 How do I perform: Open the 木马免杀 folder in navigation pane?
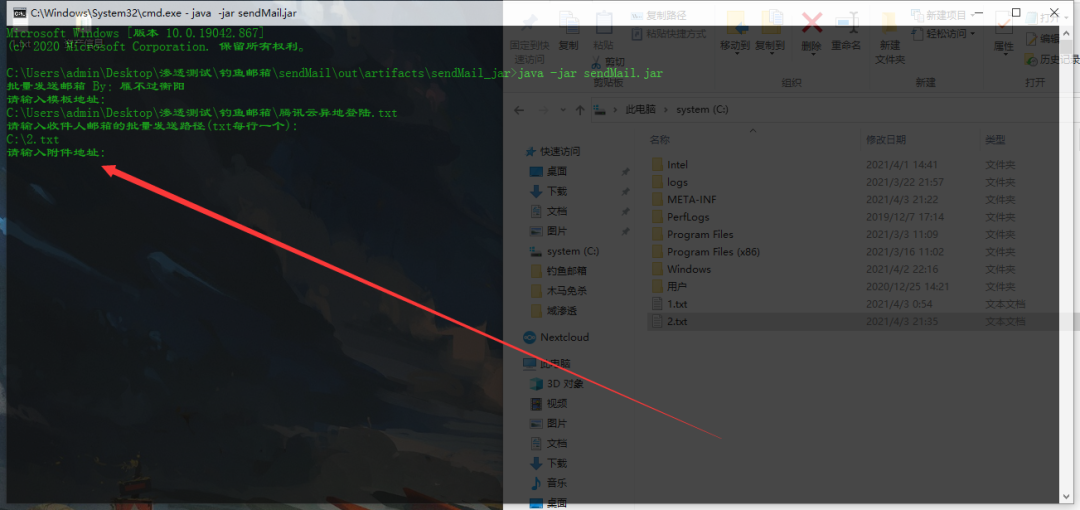[x=559, y=292]
